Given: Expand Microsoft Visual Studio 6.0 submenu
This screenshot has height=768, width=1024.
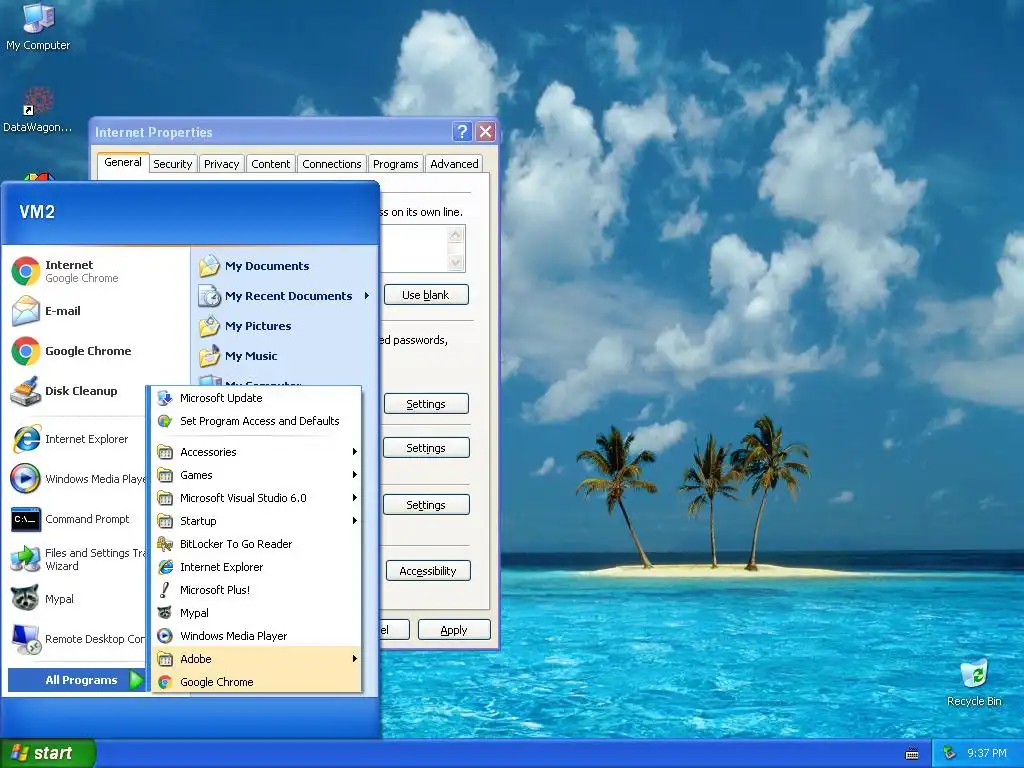Looking at the screenshot, I should pos(257,498).
